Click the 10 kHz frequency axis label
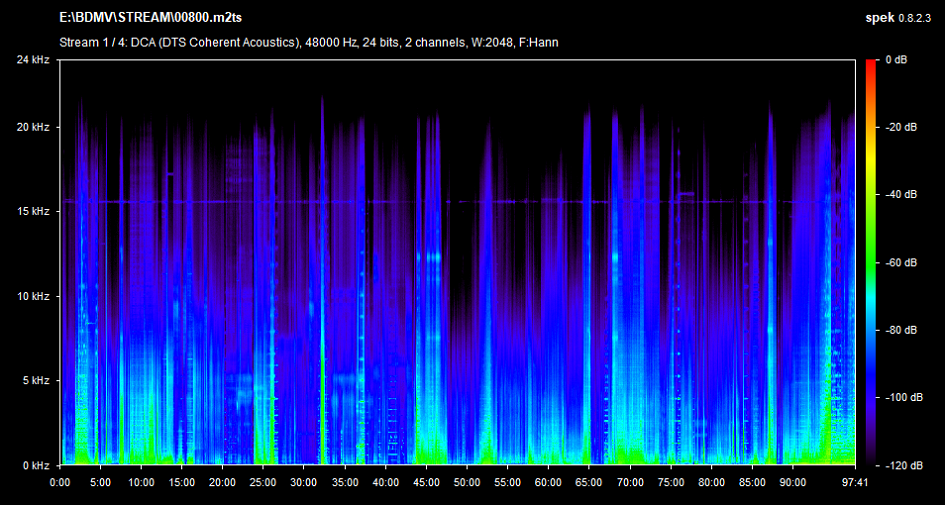 33,297
